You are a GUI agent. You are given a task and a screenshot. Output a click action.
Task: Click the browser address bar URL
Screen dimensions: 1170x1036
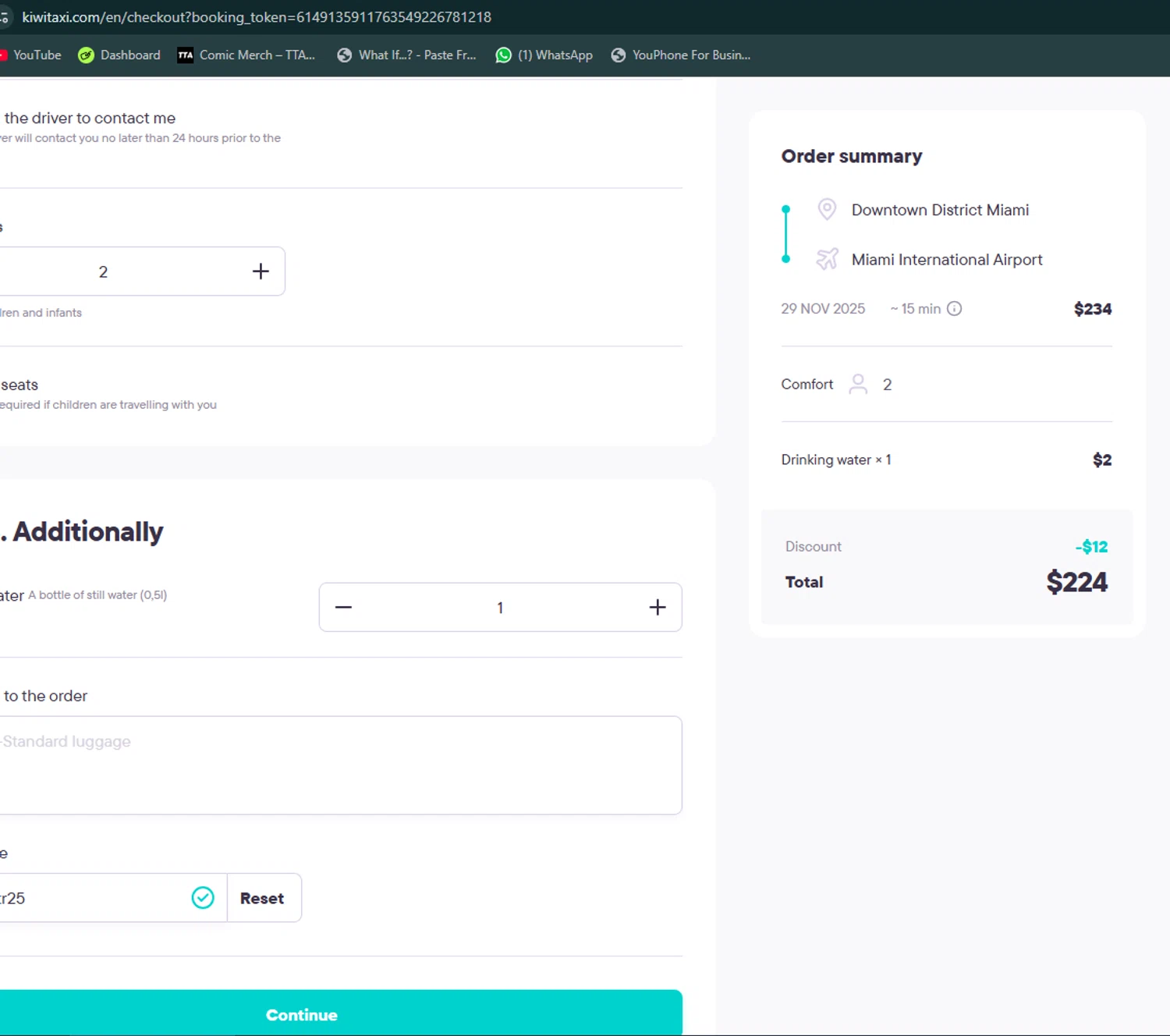[257, 17]
